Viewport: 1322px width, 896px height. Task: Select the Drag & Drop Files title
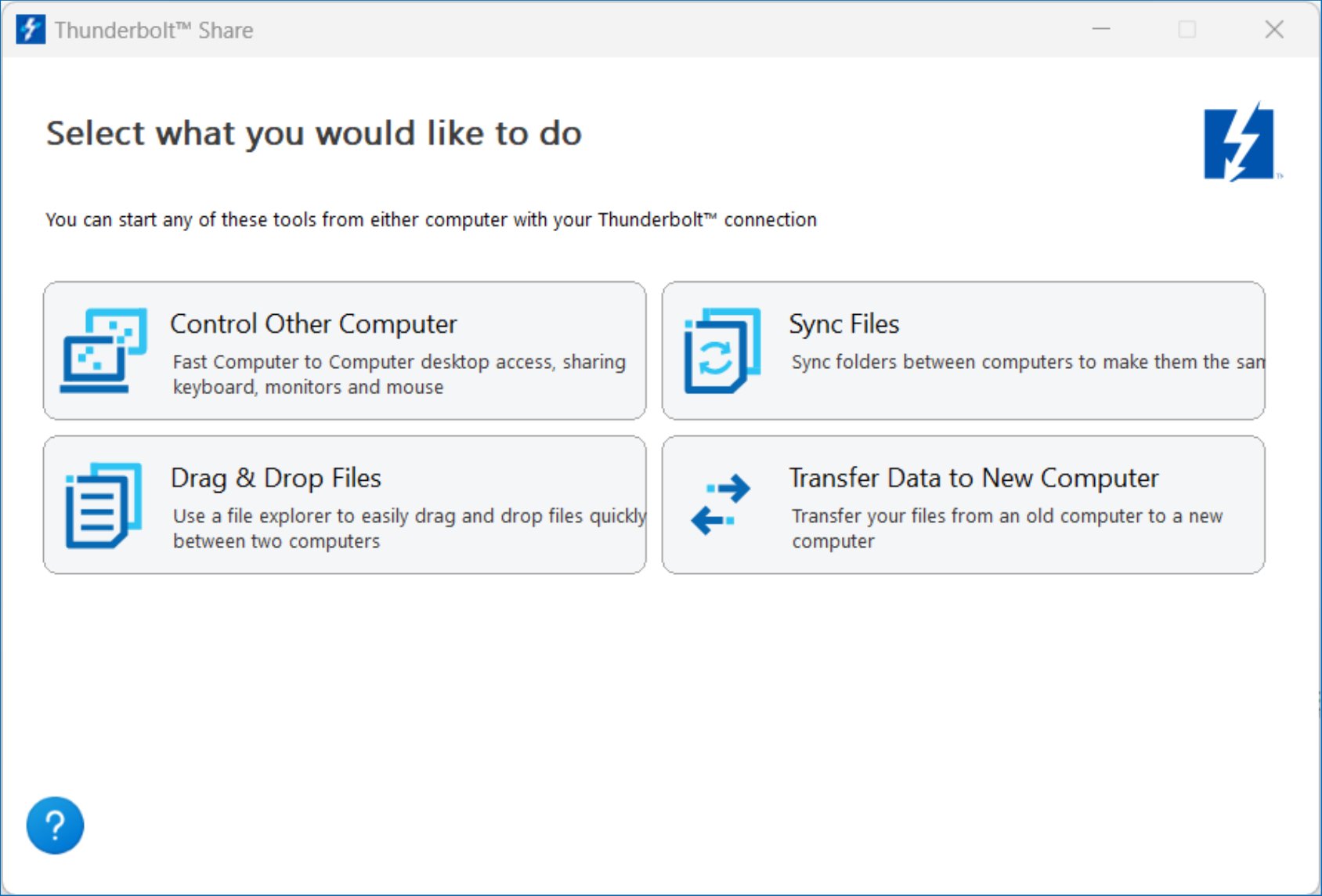coord(276,478)
